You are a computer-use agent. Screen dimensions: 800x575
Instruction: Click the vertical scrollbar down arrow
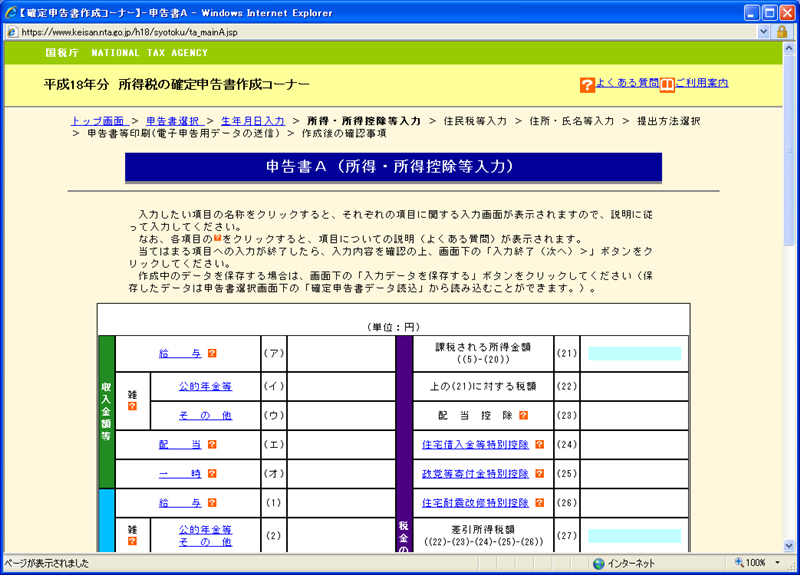click(791, 545)
